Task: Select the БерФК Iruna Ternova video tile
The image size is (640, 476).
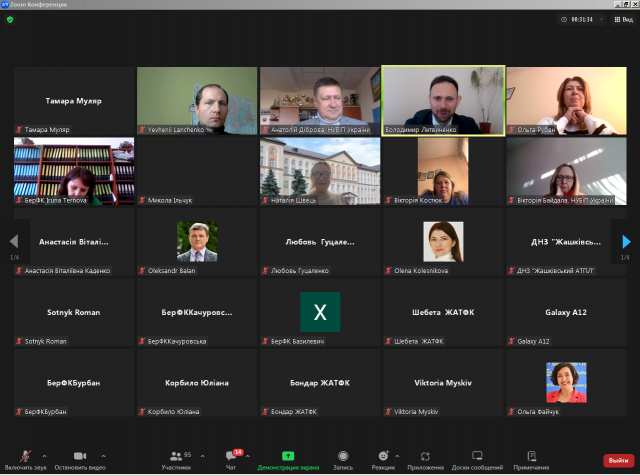Action: coord(74,171)
